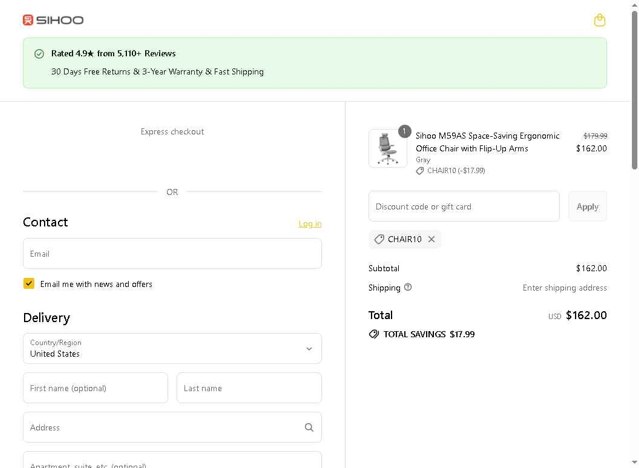Click the Sihoo logo
This screenshot has width=639, height=468.
click(53, 20)
